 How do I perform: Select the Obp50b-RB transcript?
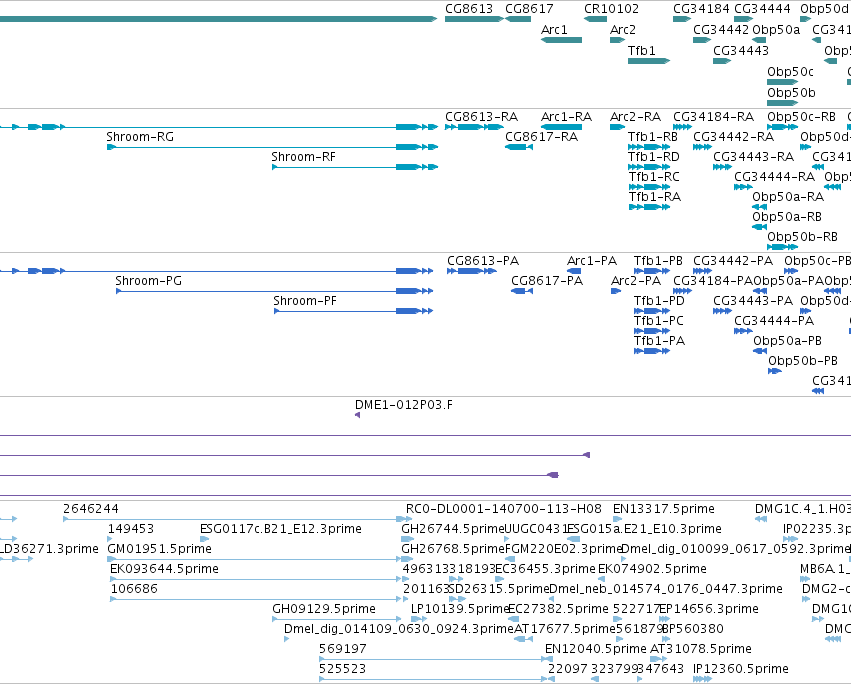pos(783,247)
